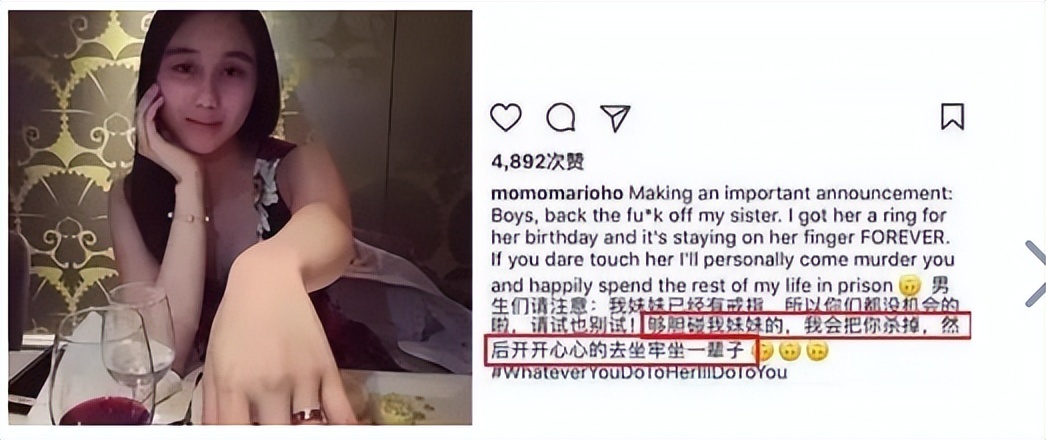Viewport: 1046px width, 440px height.
Task: Open the #WhateverYouDoToHerIllDoToYou hashtag
Action: point(639,373)
